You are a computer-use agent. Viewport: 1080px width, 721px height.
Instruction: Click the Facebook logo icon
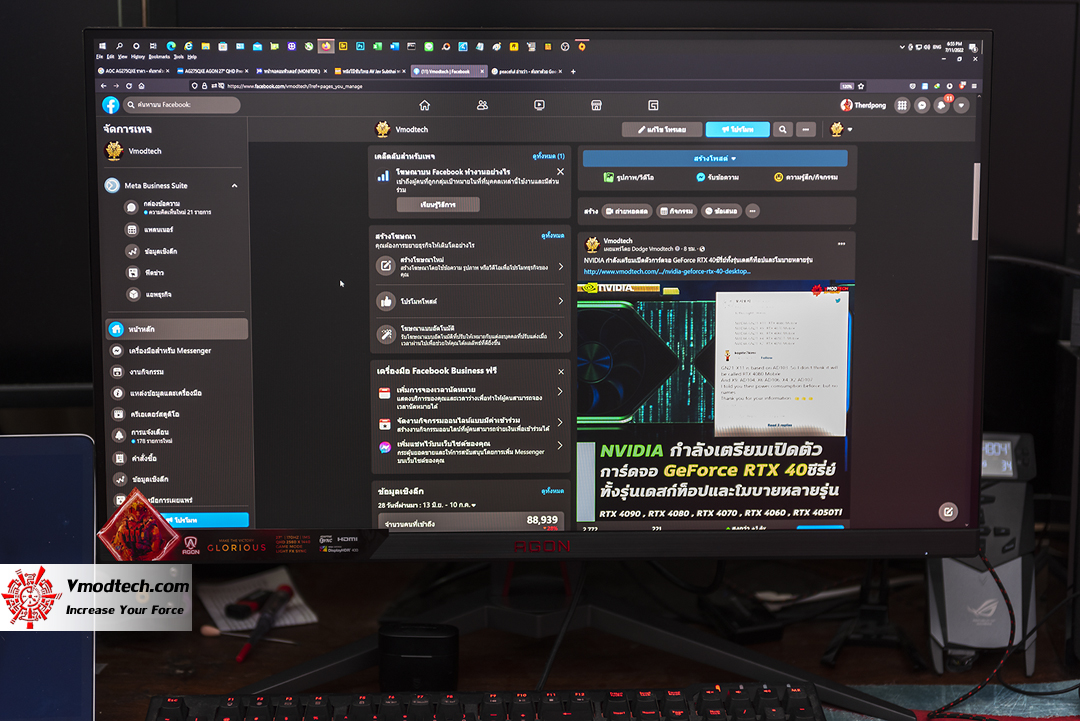pos(111,105)
